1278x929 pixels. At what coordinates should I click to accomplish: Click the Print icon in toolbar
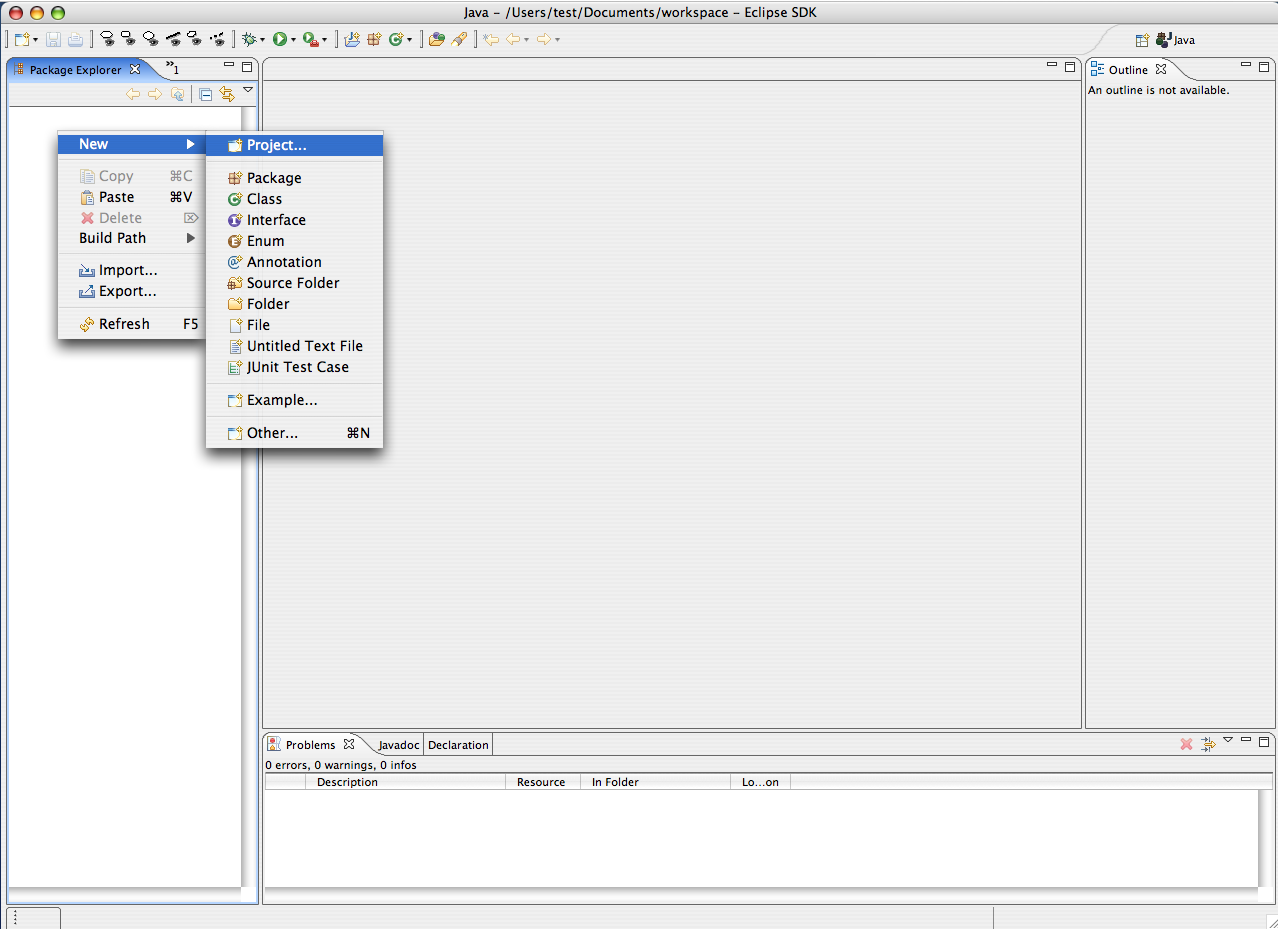(x=75, y=39)
